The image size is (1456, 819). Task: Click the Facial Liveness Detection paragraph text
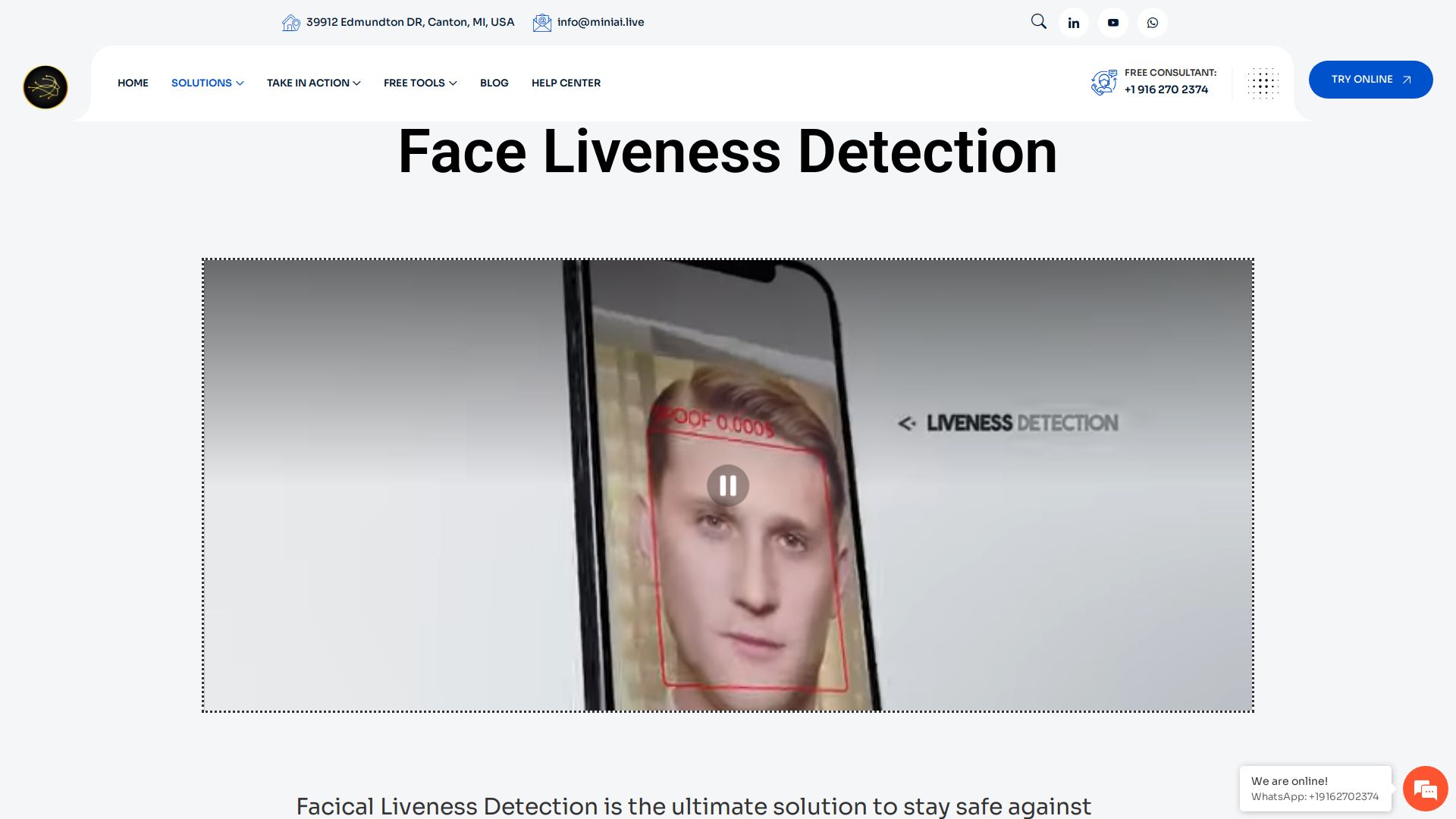pos(693,806)
